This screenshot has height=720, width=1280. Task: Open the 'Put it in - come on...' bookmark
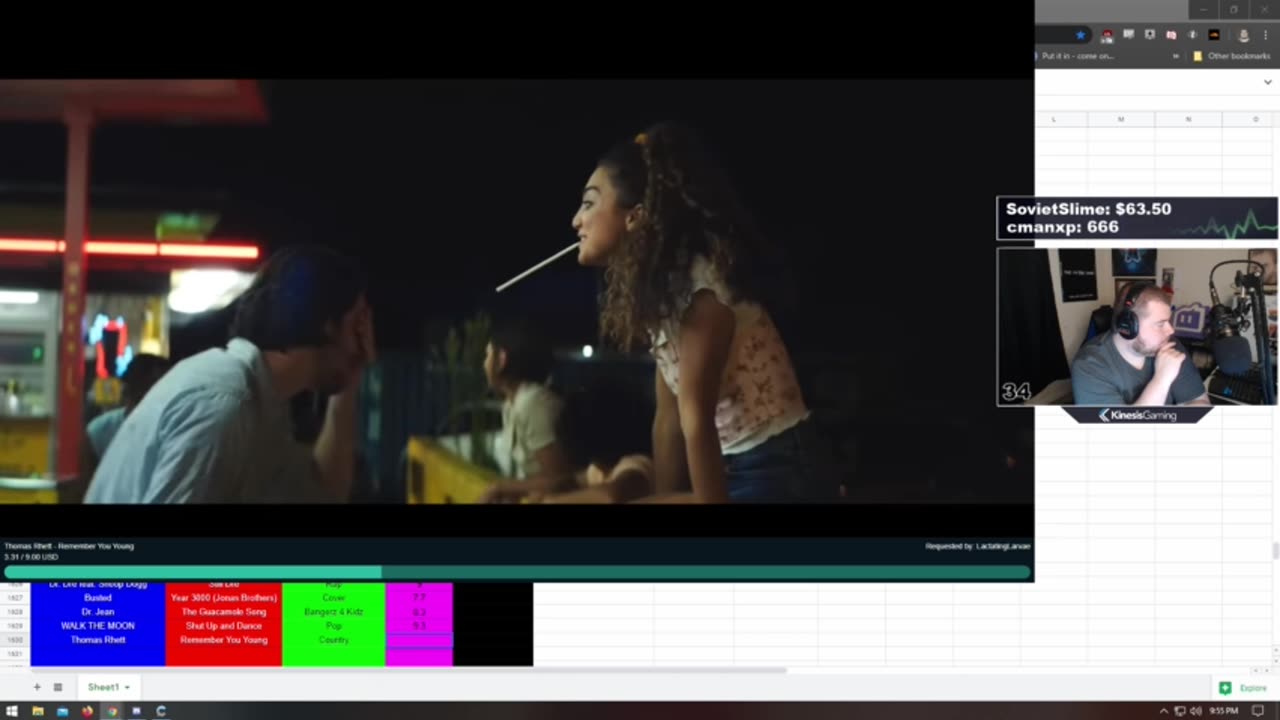click(x=1077, y=56)
